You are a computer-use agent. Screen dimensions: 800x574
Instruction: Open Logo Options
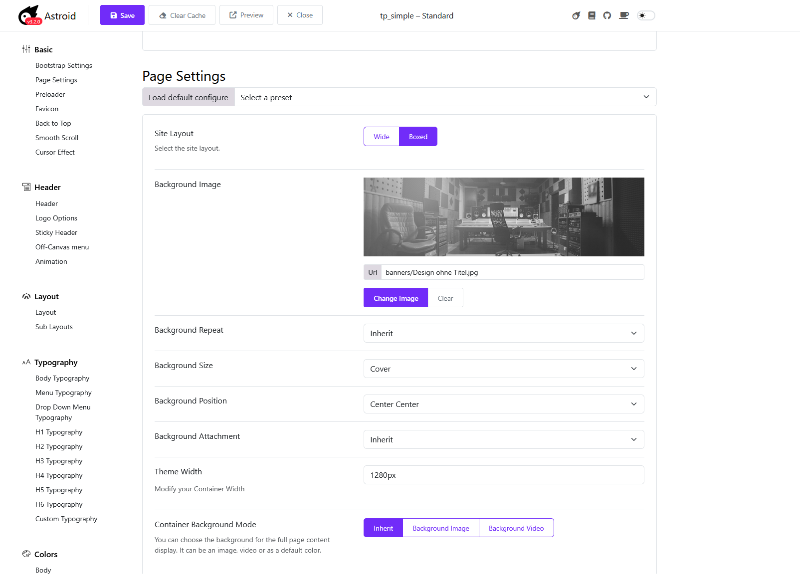point(56,218)
